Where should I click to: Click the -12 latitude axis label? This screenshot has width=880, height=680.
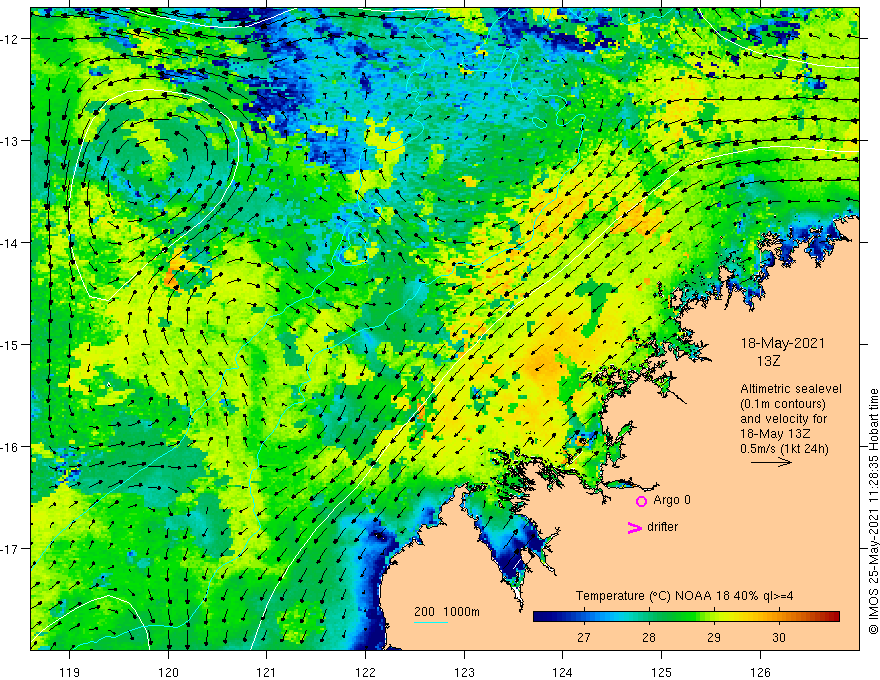click(11, 39)
